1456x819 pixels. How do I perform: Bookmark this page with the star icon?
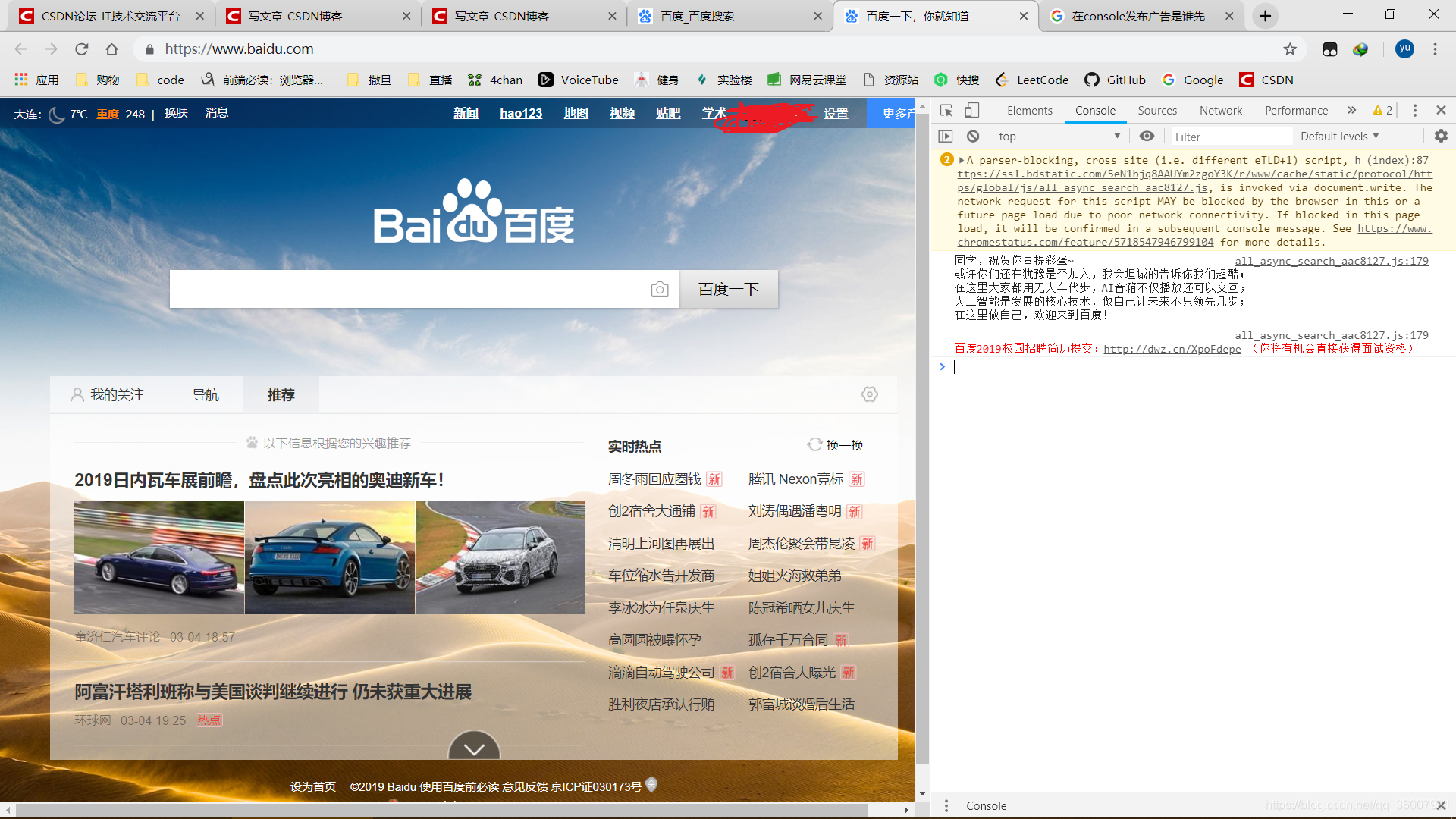[x=1290, y=49]
